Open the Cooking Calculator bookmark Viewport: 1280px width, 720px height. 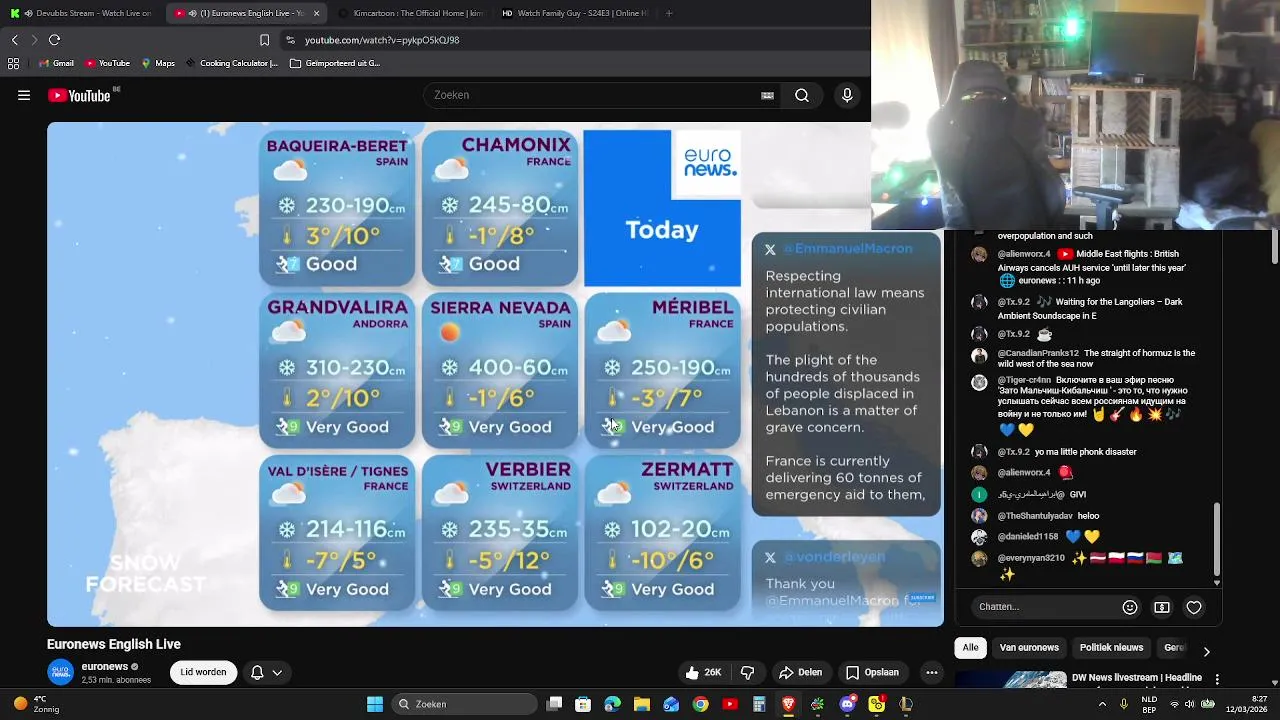(x=232, y=63)
